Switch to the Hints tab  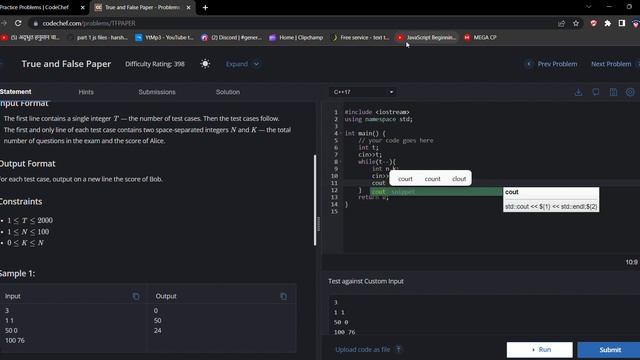(x=86, y=92)
